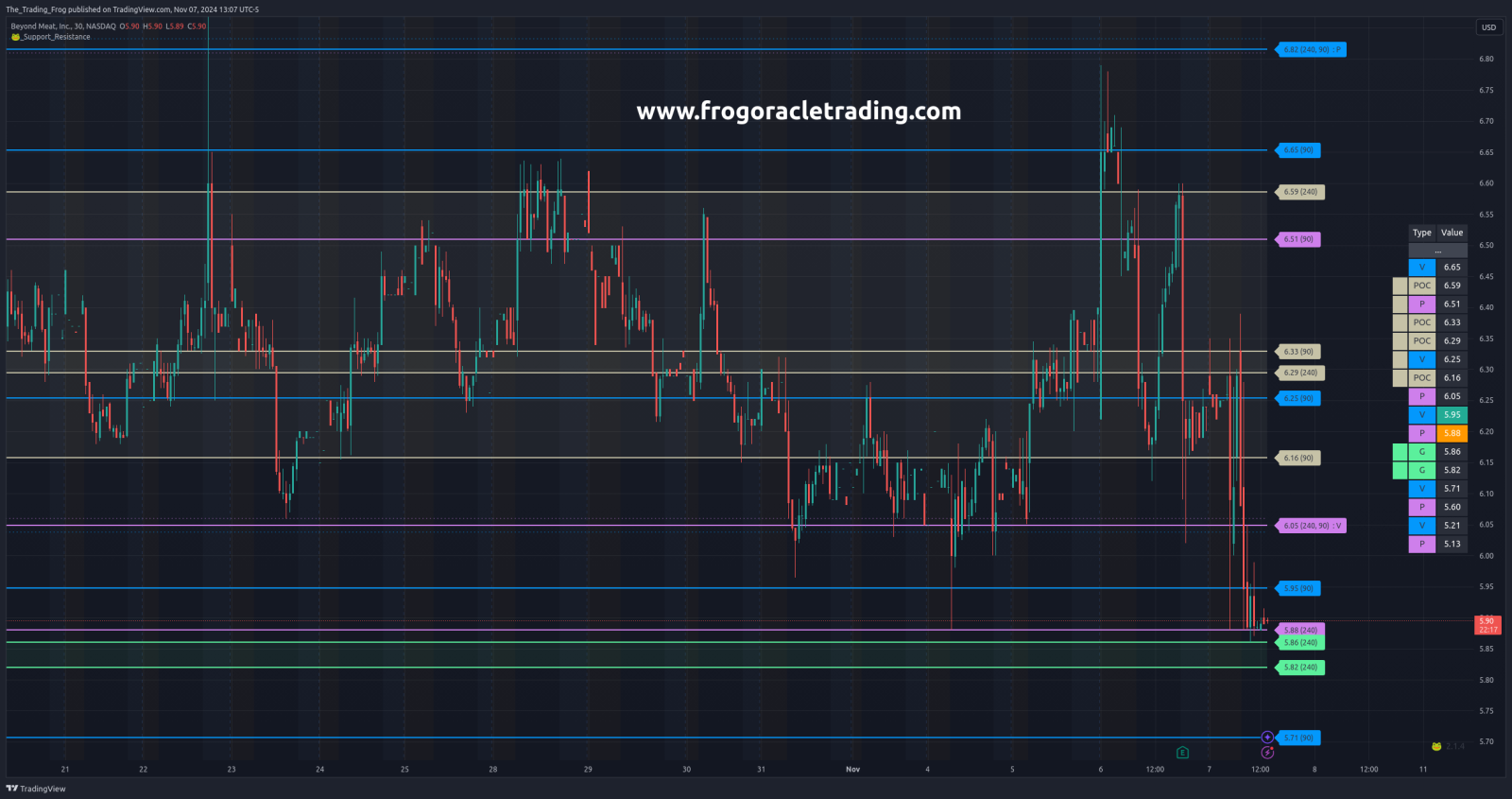Click the 28 date on time axis
Viewport: 1512px width, 799px height.
492,769
